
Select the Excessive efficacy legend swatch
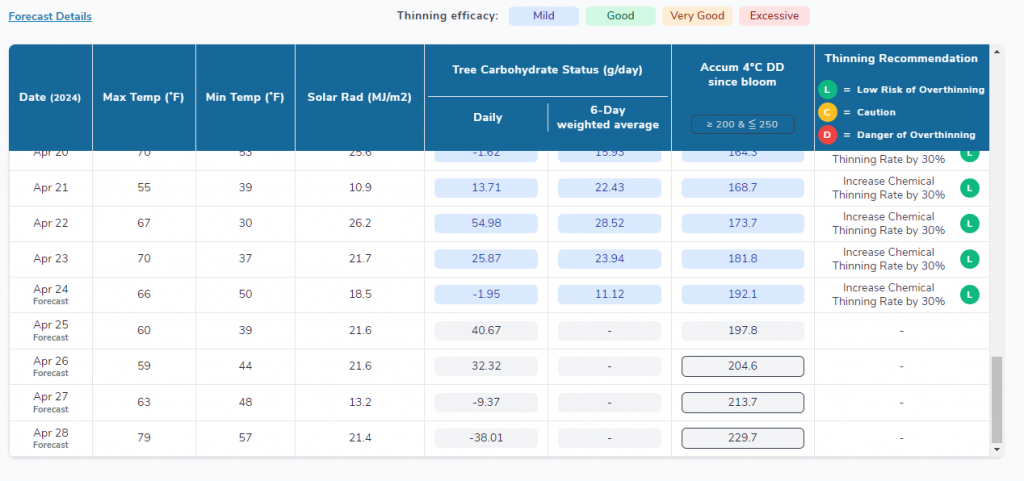774,16
